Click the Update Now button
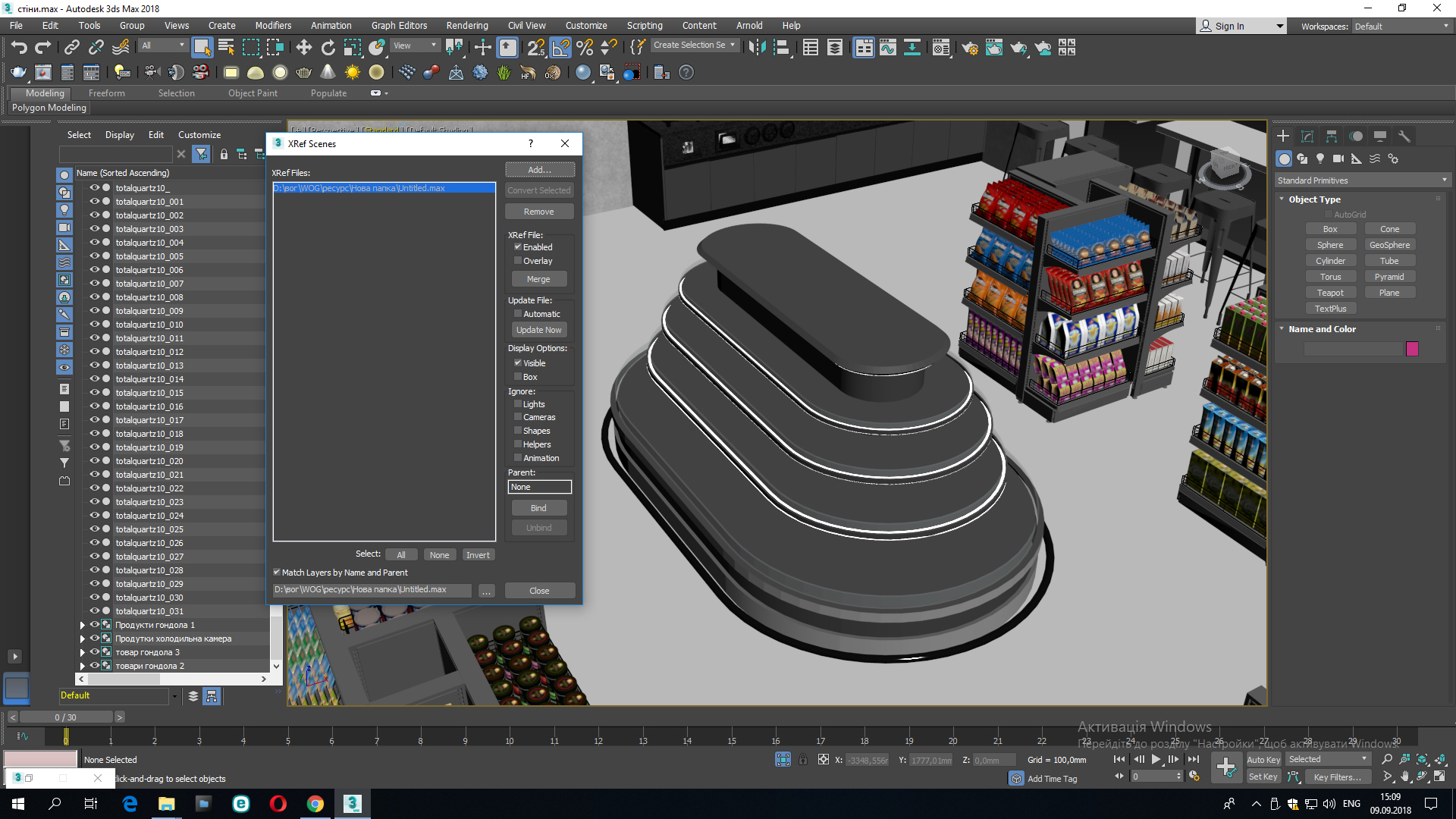The width and height of the screenshot is (1456, 819). pyautogui.click(x=538, y=330)
